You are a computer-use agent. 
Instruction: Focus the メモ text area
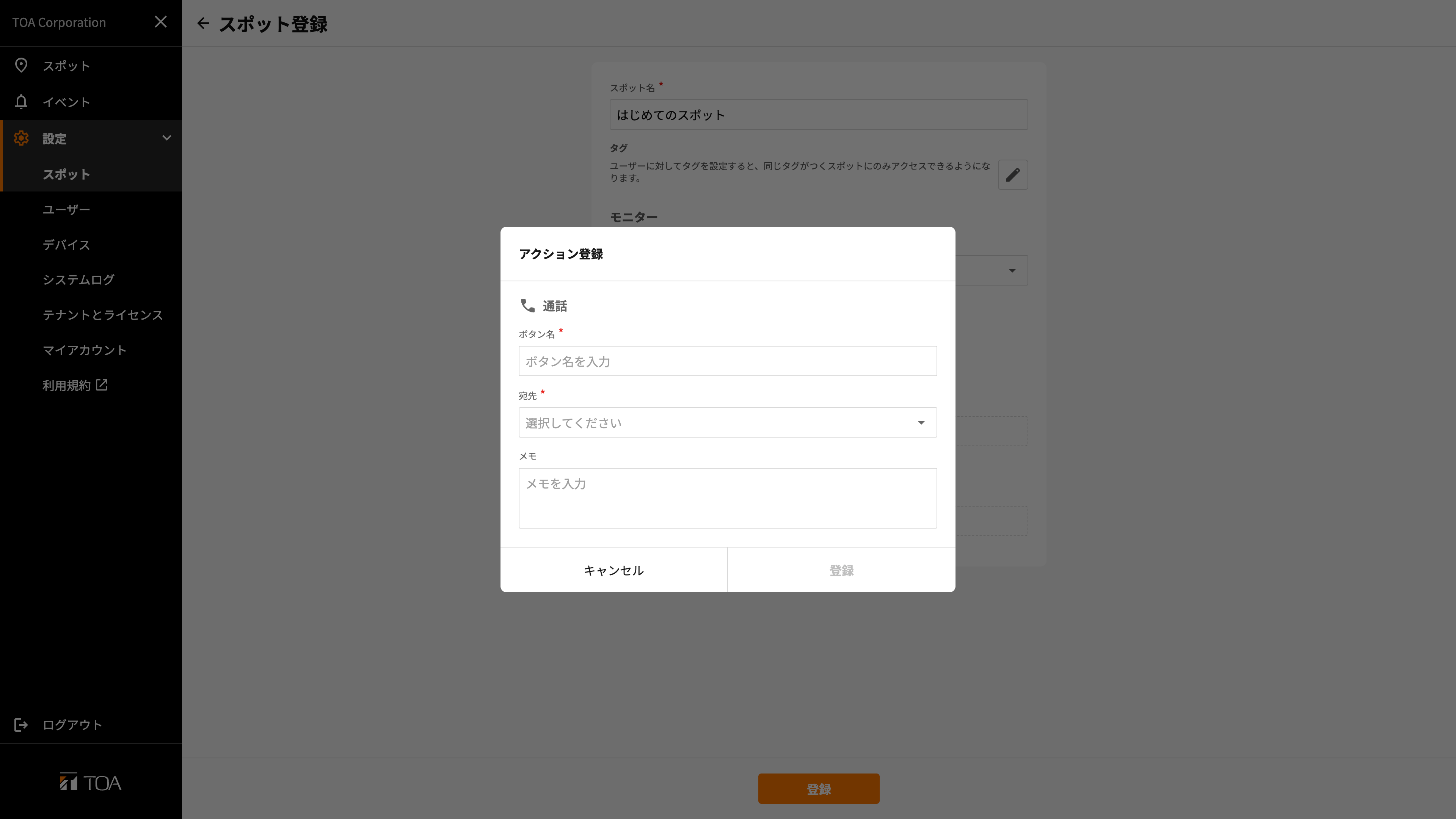[728, 498]
